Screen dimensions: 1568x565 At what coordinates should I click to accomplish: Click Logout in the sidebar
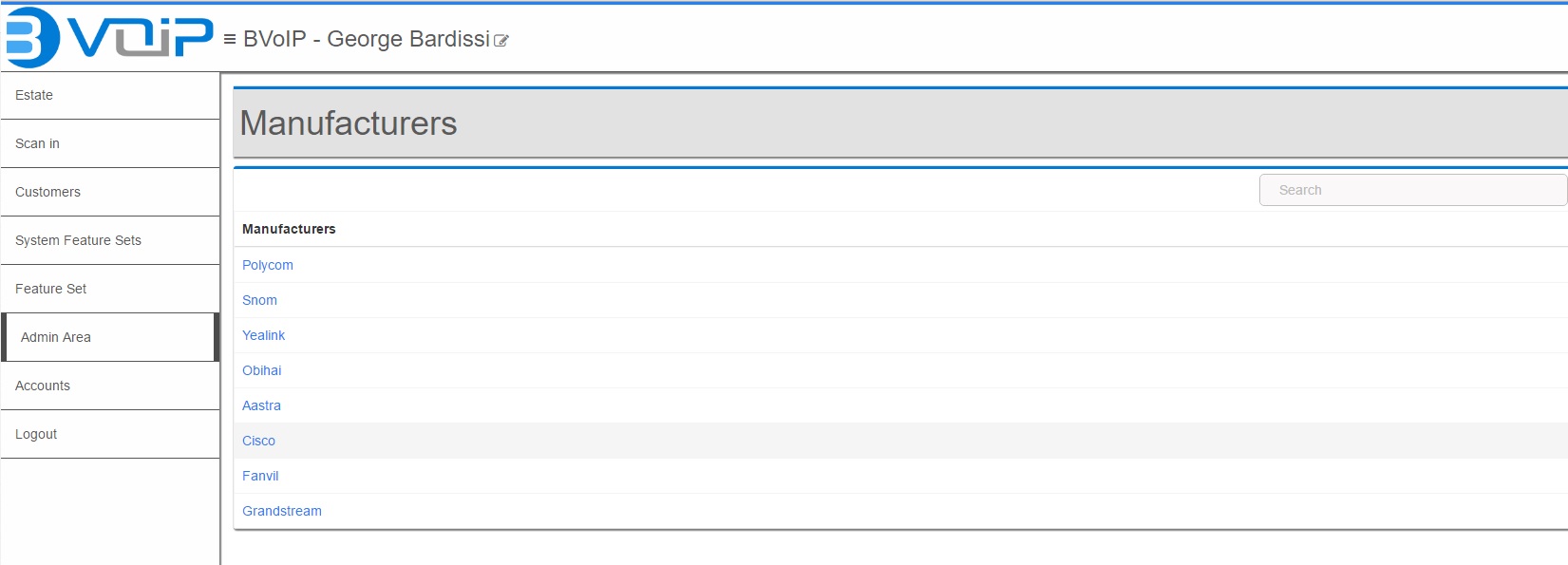click(36, 434)
